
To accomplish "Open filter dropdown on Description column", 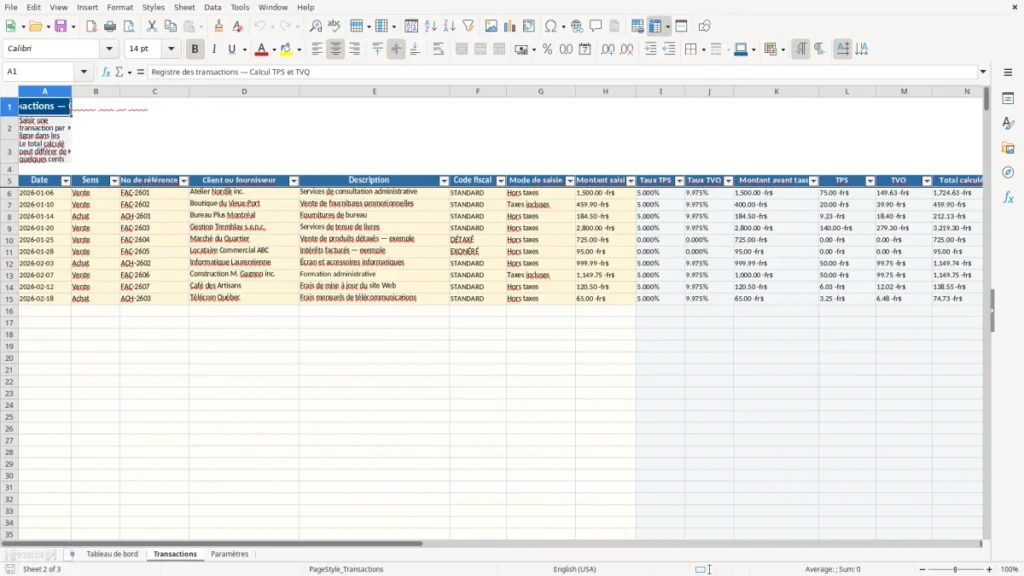I will (x=444, y=181).
